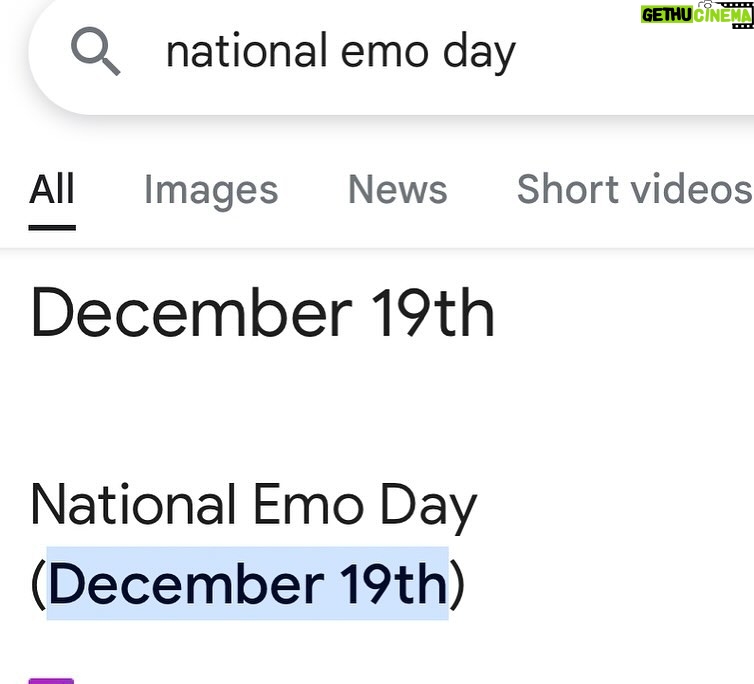Click the Gethu Cinema watermark logo
Viewport: 754px width, 684px height.
coord(695,15)
